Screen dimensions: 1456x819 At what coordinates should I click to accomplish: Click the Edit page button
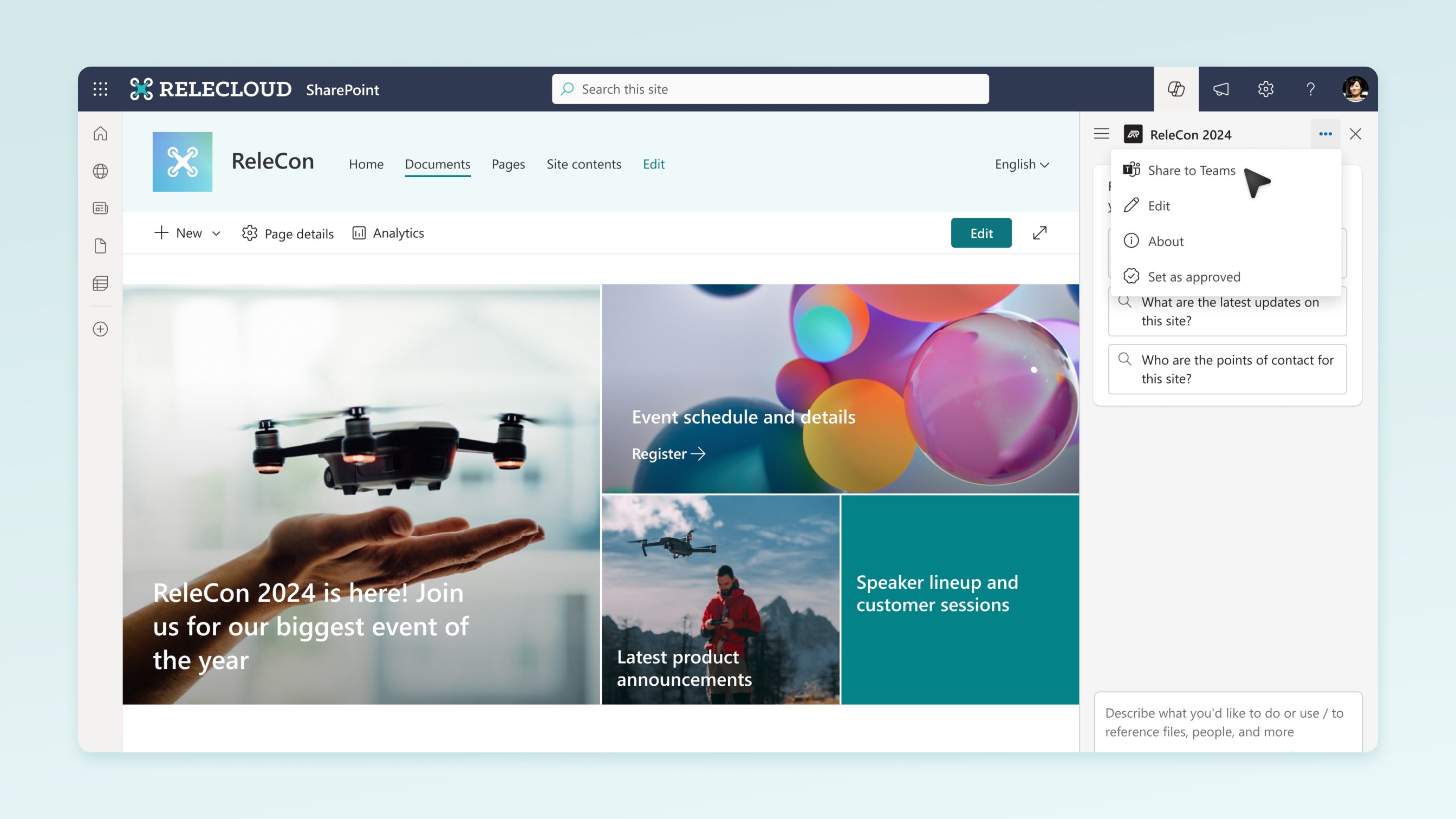(x=981, y=232)
